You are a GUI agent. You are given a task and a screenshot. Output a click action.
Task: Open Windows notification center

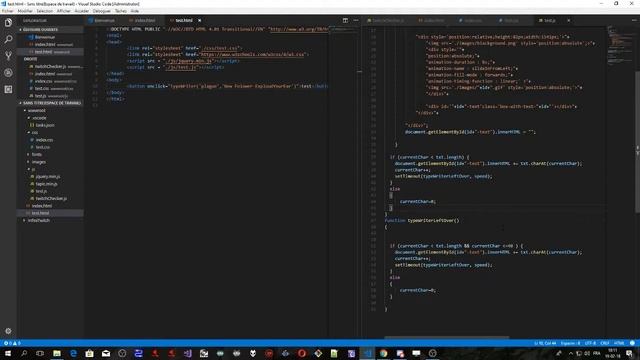click(x=630, y=353)
